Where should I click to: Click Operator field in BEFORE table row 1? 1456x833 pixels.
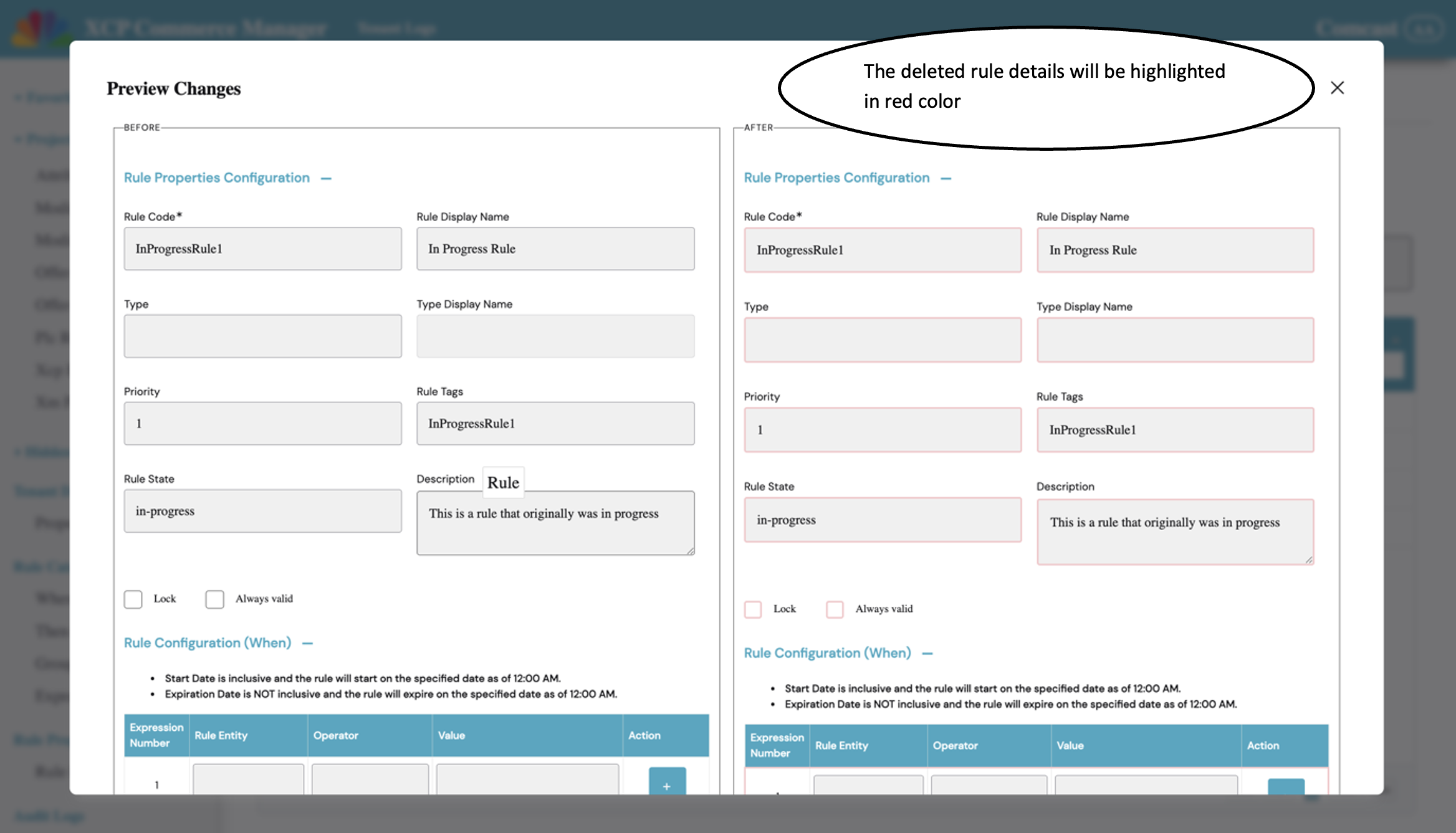[x=370, y=779]
